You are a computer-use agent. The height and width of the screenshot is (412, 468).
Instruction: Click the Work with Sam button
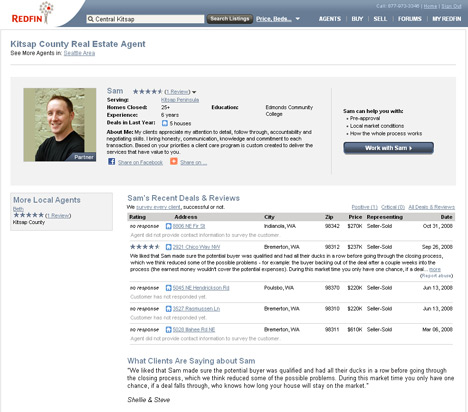[x=389, y=148]
